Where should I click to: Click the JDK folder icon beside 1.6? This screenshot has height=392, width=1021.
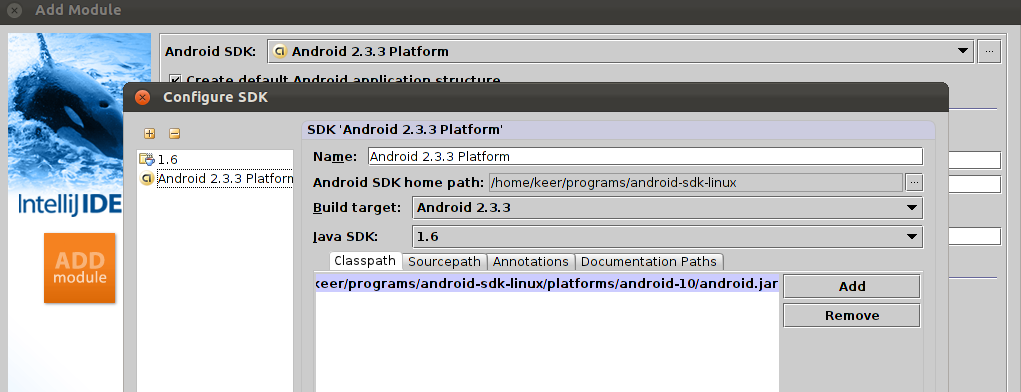pyautogui.click(x=147, y=160)
